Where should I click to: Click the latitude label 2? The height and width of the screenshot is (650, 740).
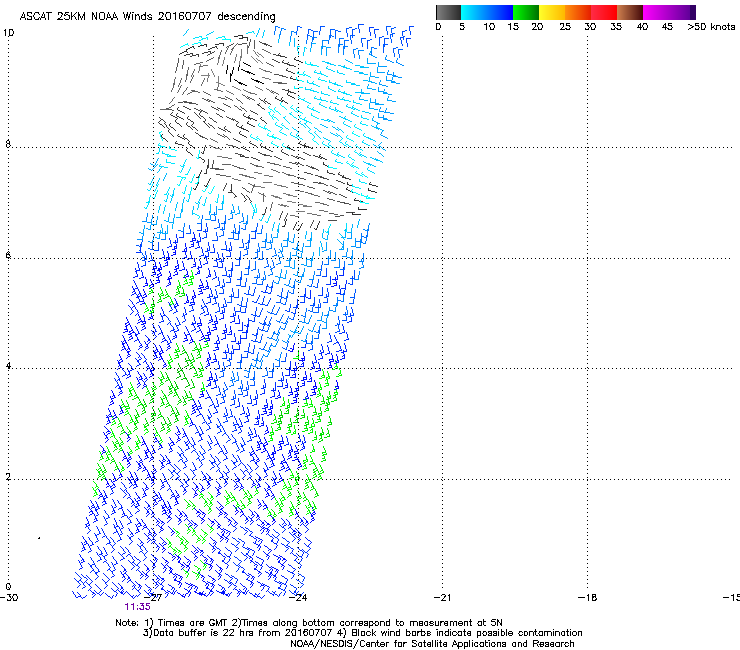coord(8,477)
